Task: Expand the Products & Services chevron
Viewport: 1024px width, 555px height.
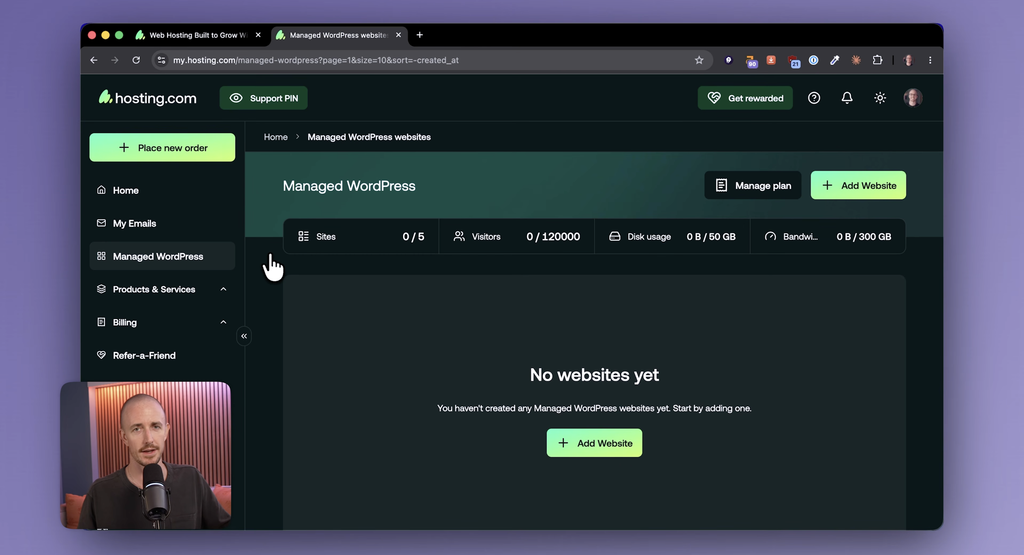Action: 223,289
